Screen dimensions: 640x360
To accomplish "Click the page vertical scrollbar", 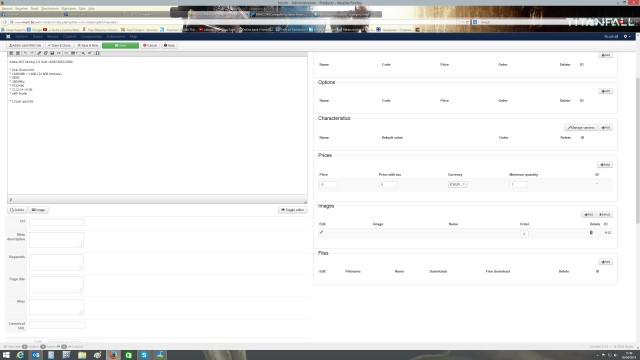I will 638,151.
